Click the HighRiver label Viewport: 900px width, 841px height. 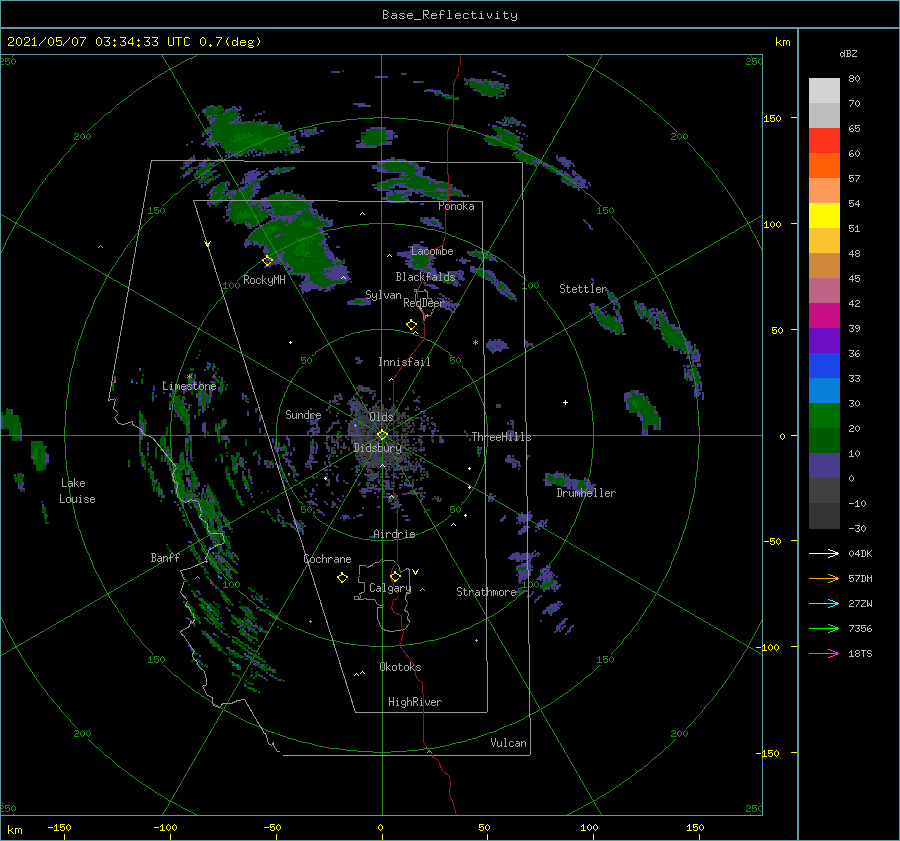415,703
